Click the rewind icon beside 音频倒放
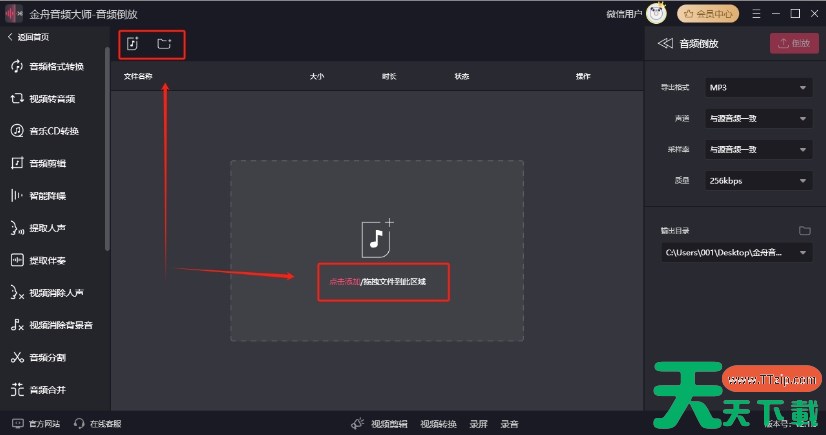Viewport: 826px width, 435px height. [665, 43]
